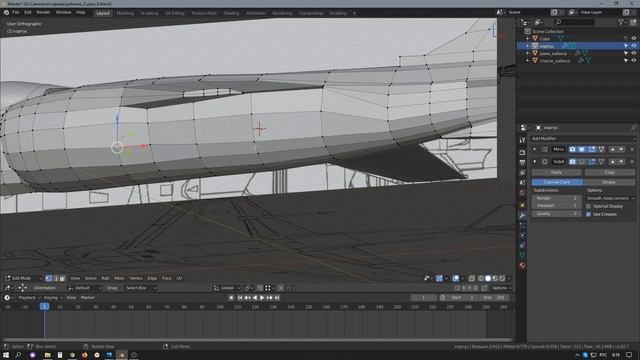Expand the Cube tree item
This screenshot has width=640, height=360.
pos(528,39)
